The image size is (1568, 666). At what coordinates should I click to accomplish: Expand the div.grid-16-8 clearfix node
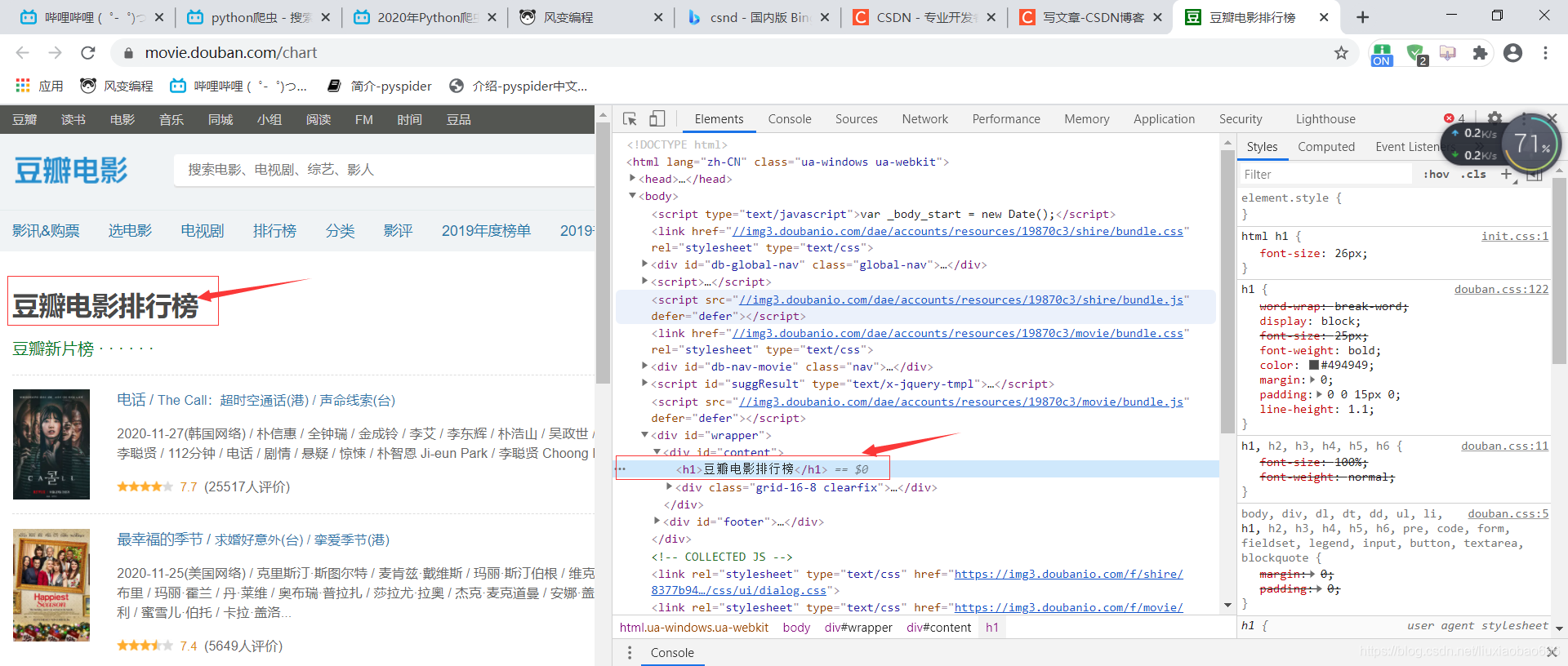(669, 486)
